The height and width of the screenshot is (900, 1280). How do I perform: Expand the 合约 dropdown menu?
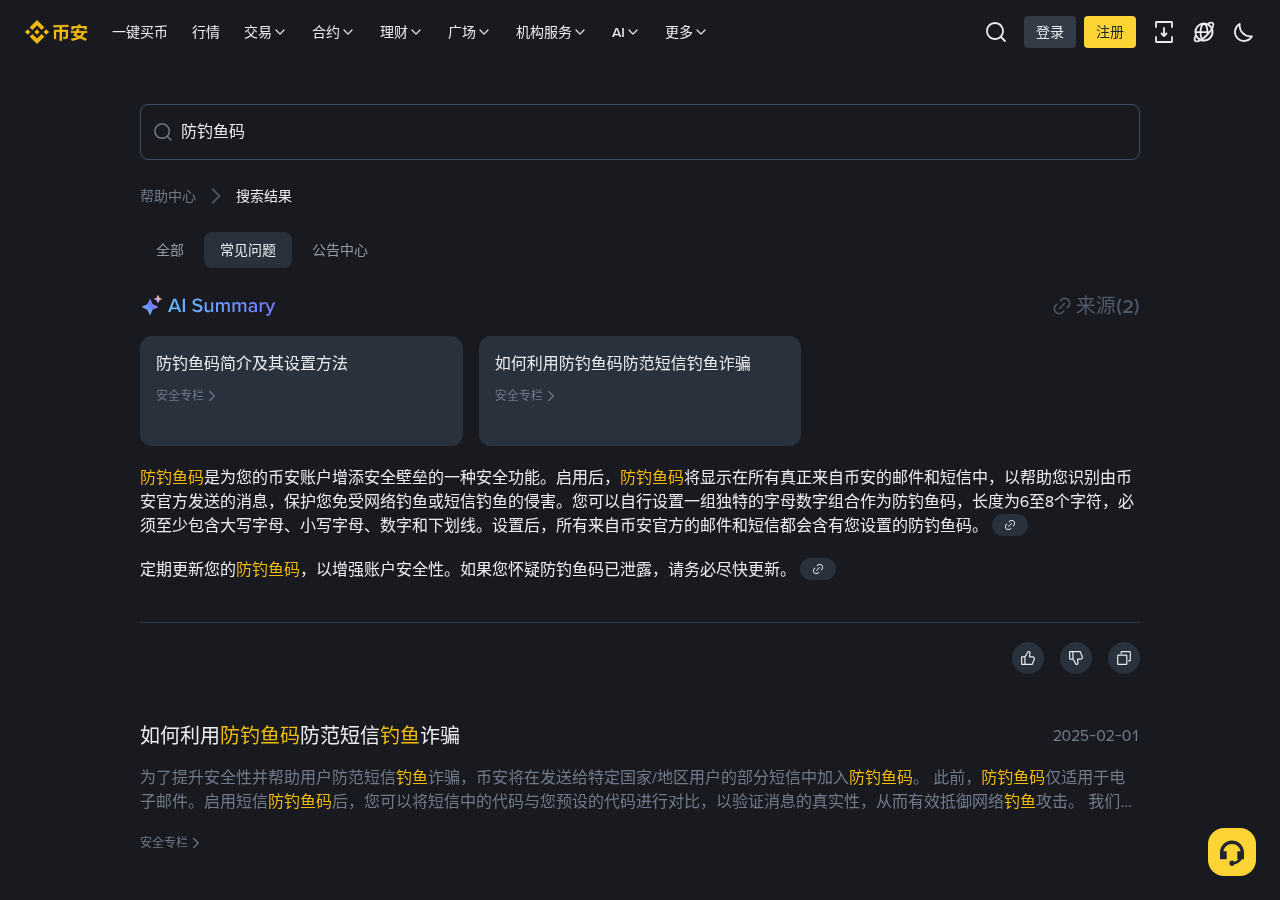[333, 32]
